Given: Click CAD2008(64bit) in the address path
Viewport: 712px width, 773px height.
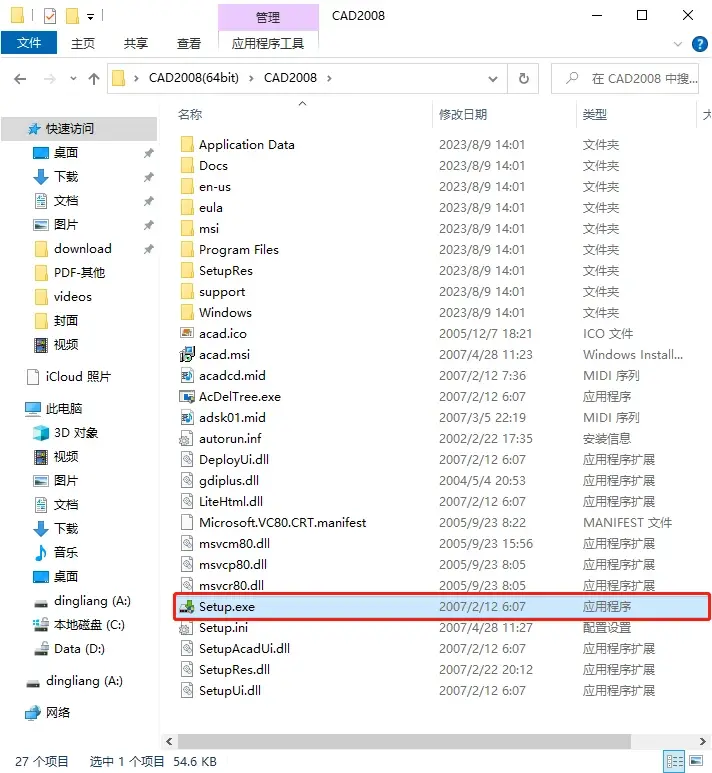Looking at the screenshot, I should coord(194,78).
